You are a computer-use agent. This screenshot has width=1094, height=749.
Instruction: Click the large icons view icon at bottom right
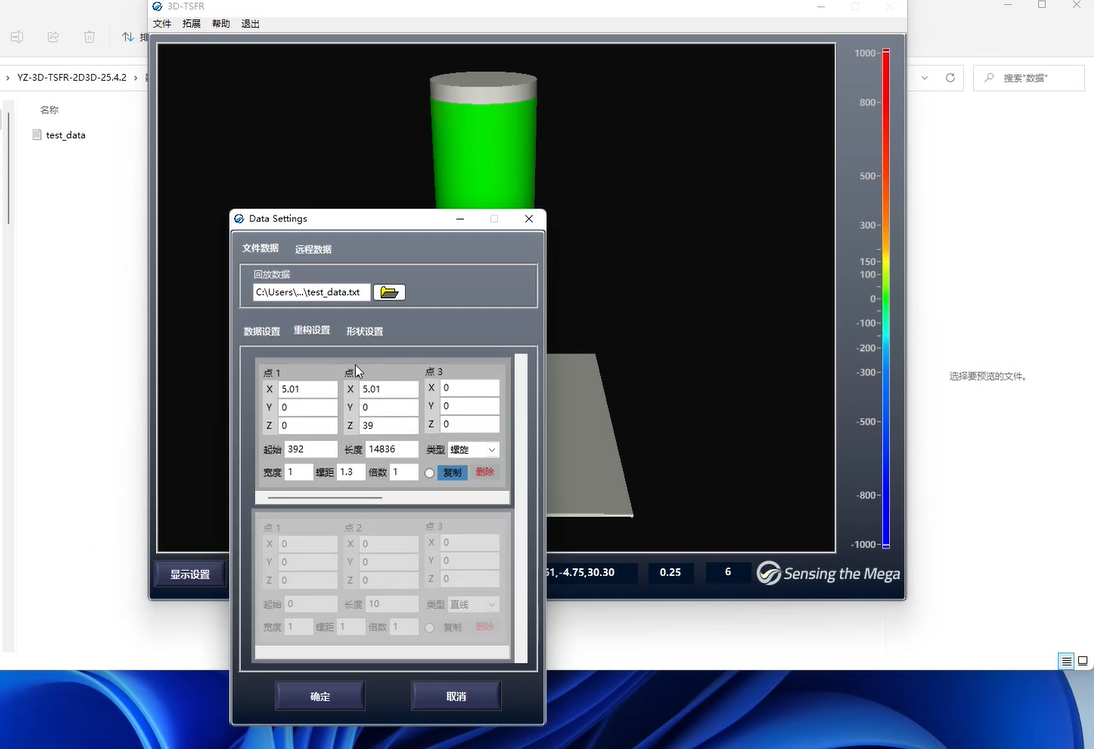(1082, 661)
